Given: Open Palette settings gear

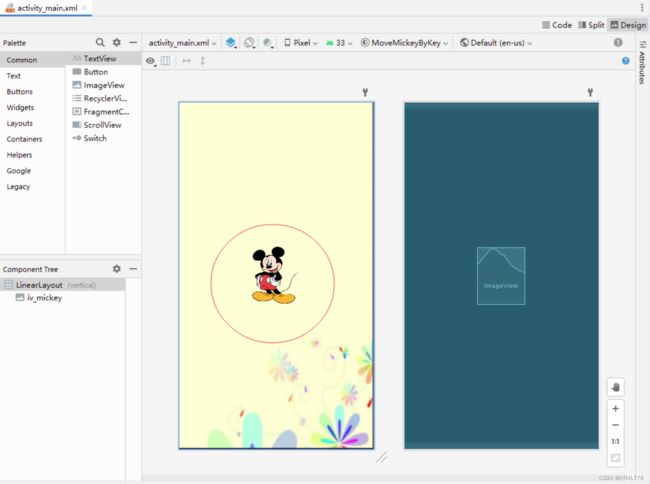Looking at the screenshot, I should [117, 42].
